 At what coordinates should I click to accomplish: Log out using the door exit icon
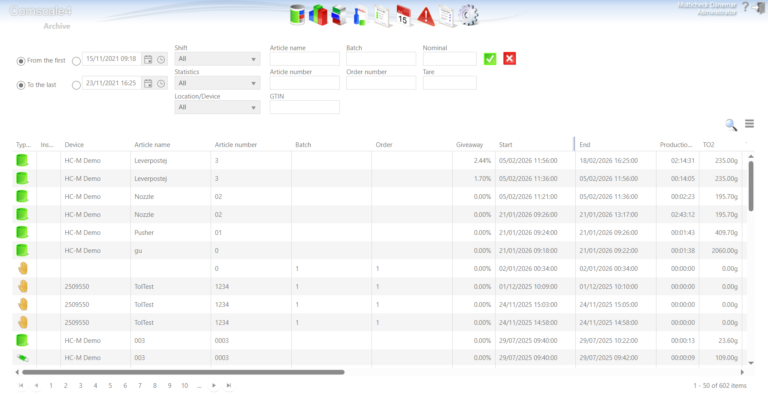click(758, 8)
